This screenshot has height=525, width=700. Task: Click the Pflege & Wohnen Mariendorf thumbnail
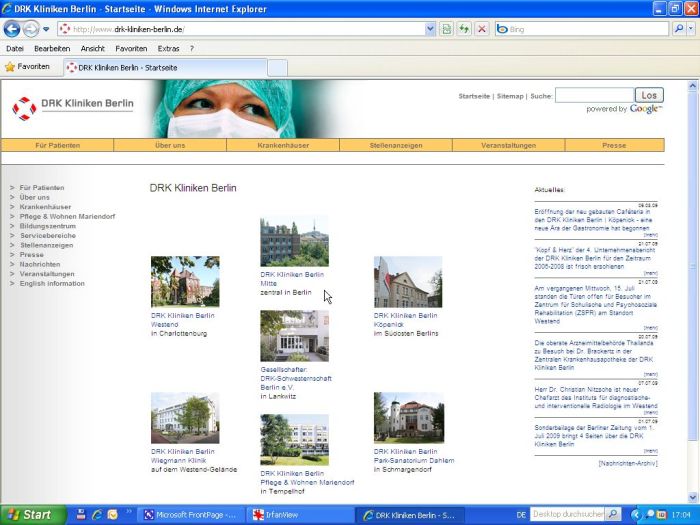coord(295,440)
